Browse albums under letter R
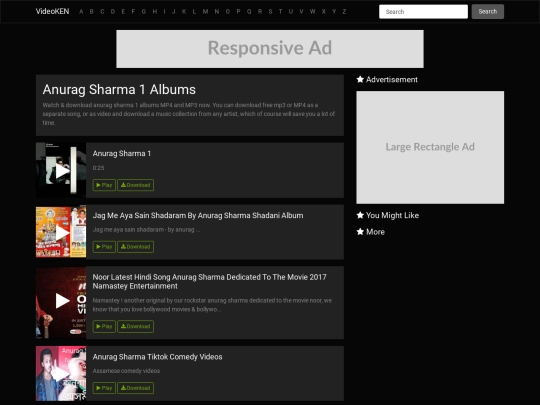 tap(260, 11)
